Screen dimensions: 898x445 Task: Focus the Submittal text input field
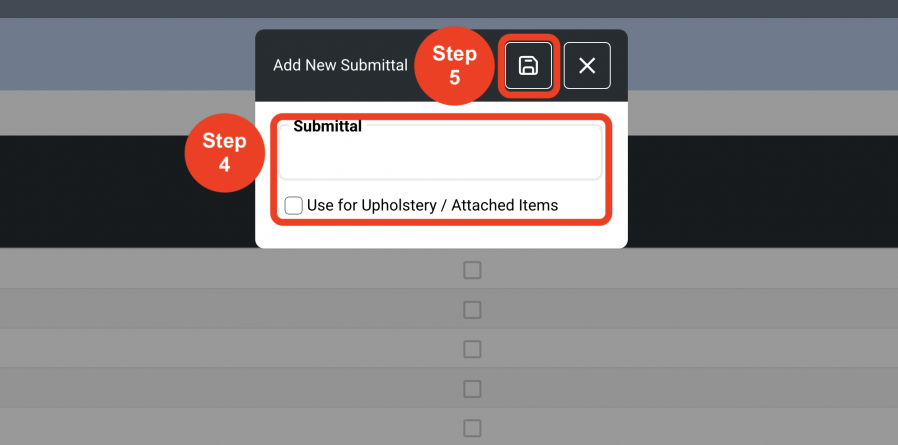(440, 153)
